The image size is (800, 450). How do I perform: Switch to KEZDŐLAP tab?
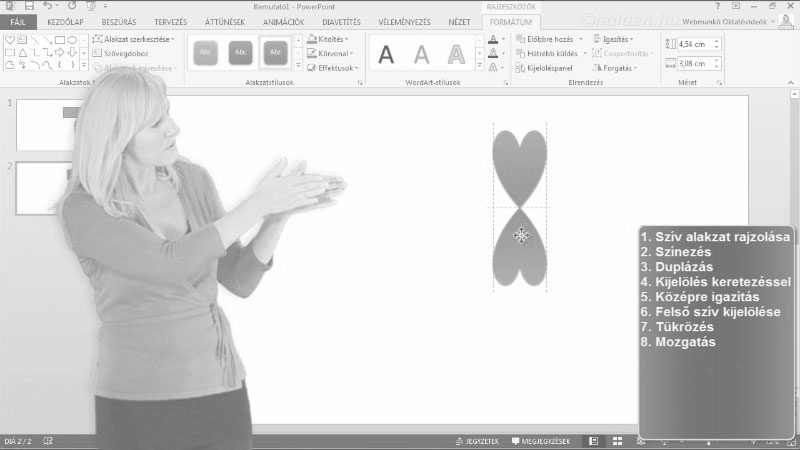(65, 22)
